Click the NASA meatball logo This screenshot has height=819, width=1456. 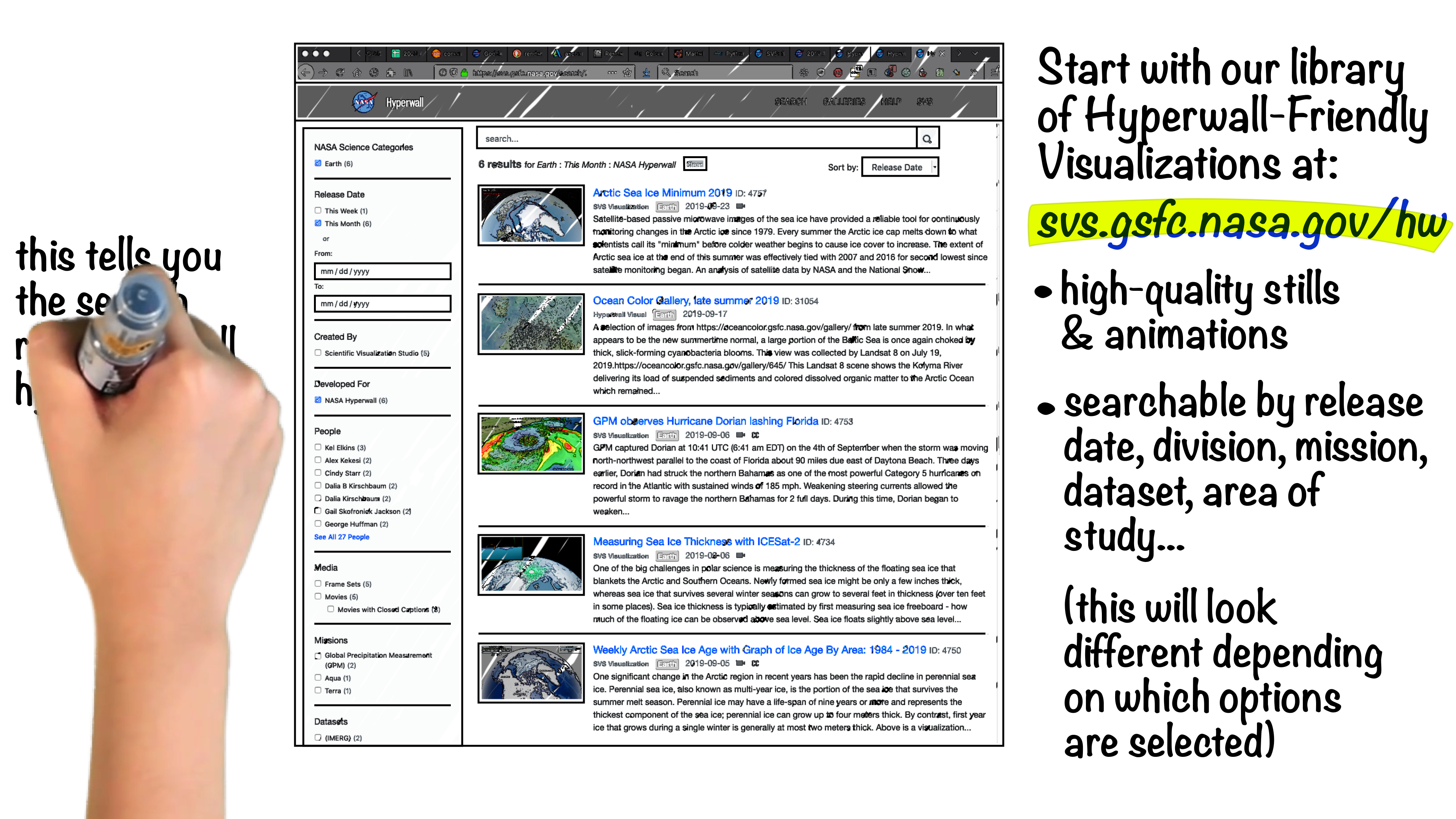coord(364,102)
